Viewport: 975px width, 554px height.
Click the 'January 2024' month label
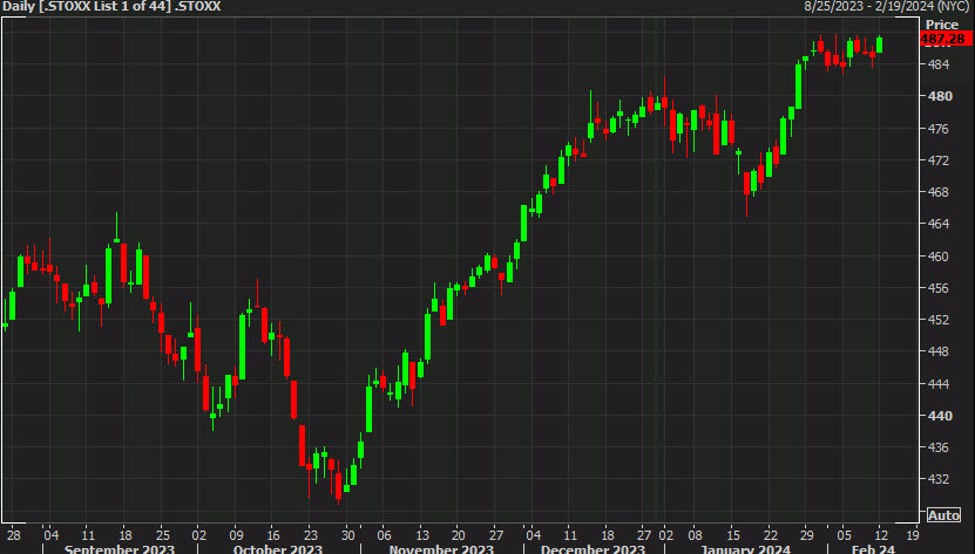pos(746,549)
